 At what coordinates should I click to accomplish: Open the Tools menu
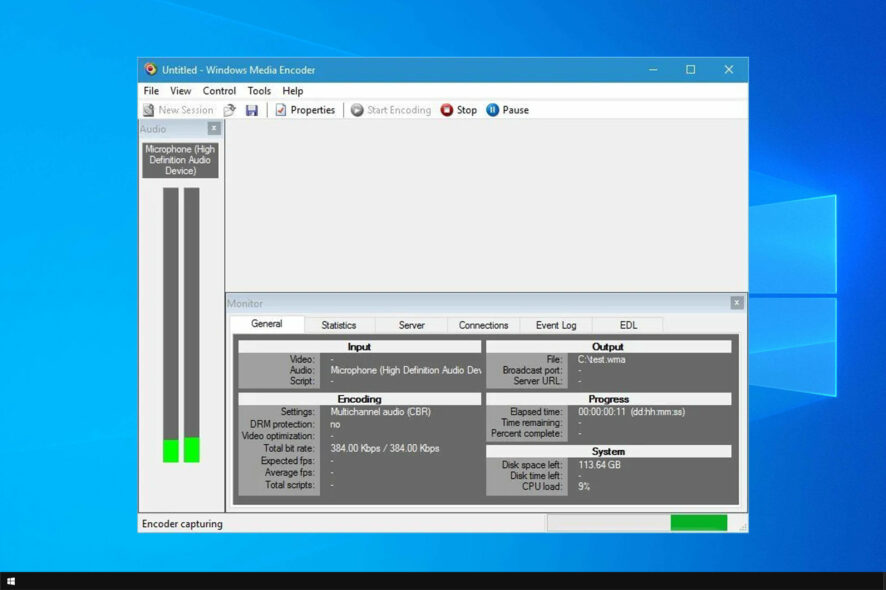point(259,90)
